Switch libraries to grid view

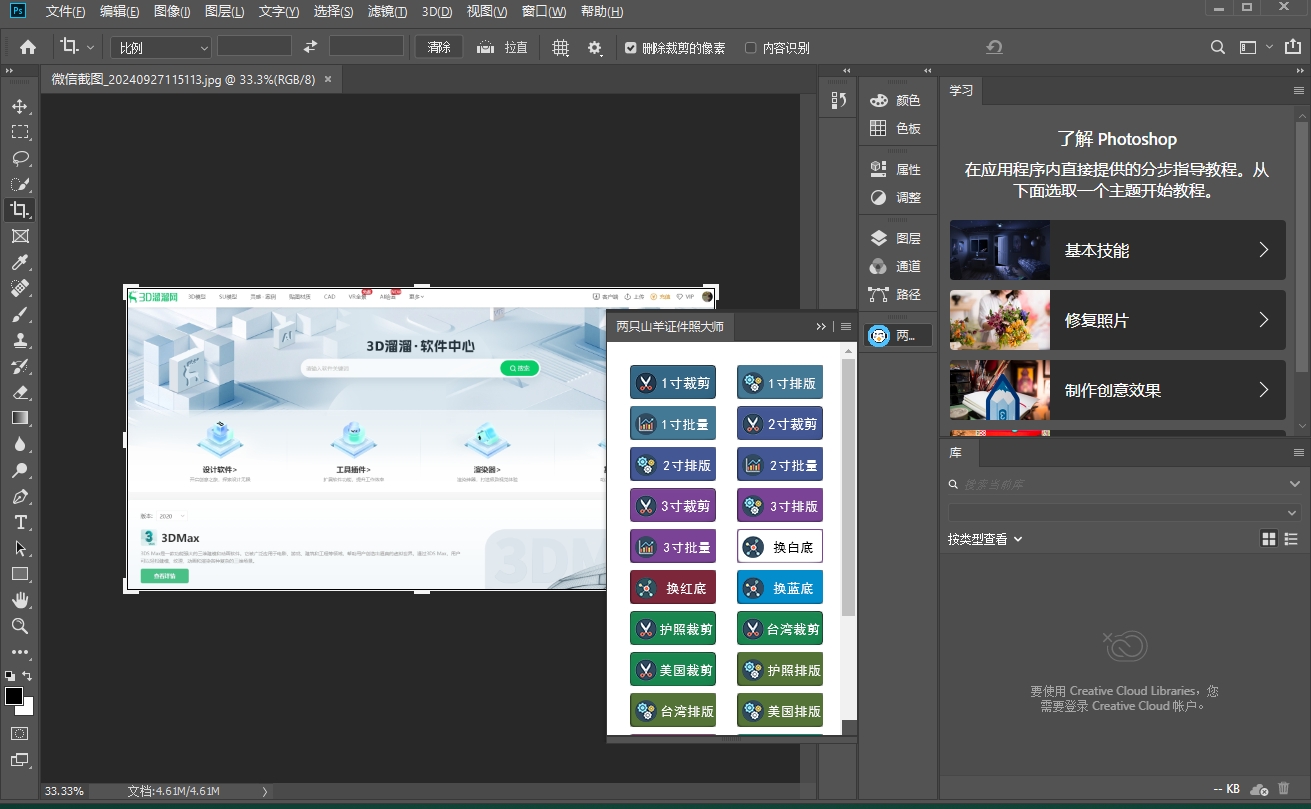click(x=1269, y=539)
